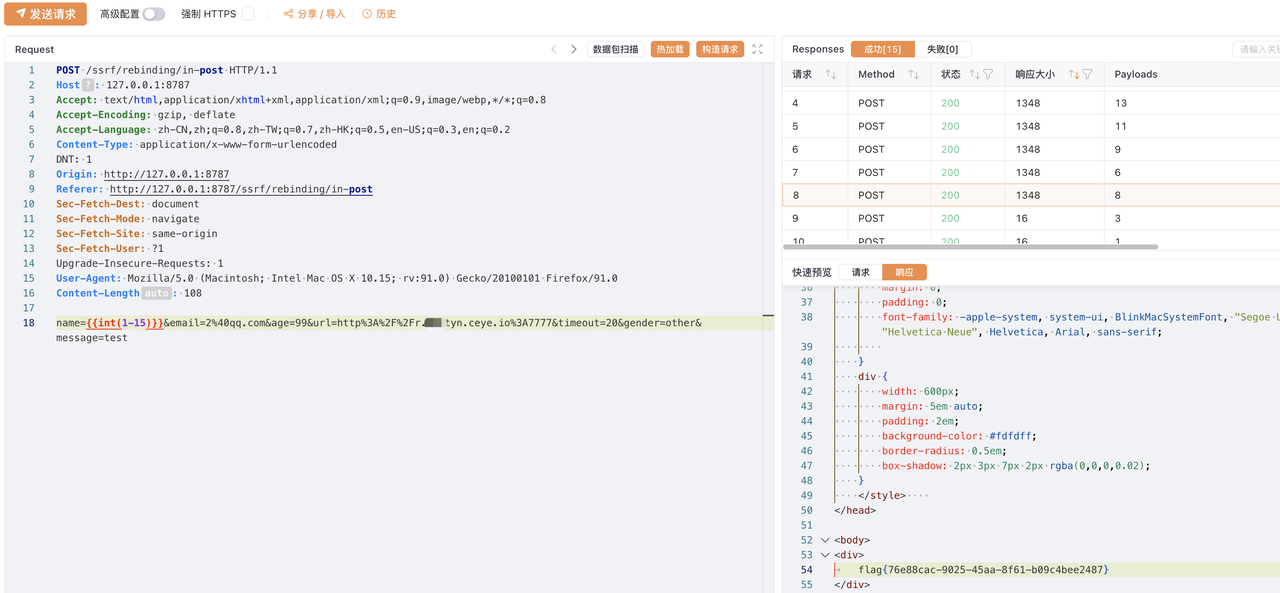Click the Host question mark help icon
The width and height of the screenshot is (1280, 593).
coord(87,85)
